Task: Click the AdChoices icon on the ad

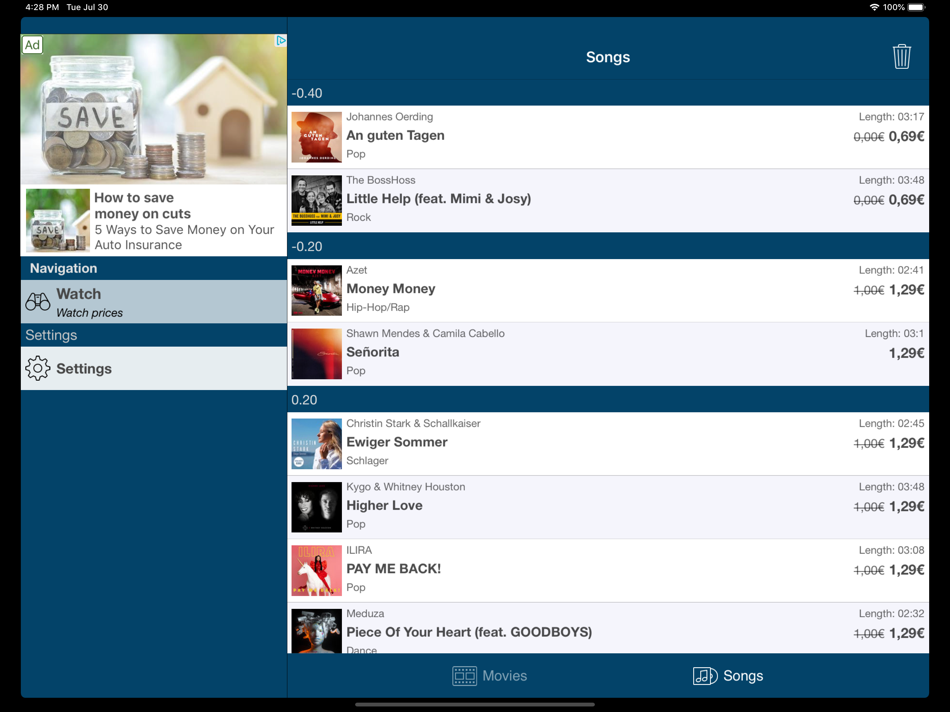Action: pyautogui.click(x=281, y=41)
